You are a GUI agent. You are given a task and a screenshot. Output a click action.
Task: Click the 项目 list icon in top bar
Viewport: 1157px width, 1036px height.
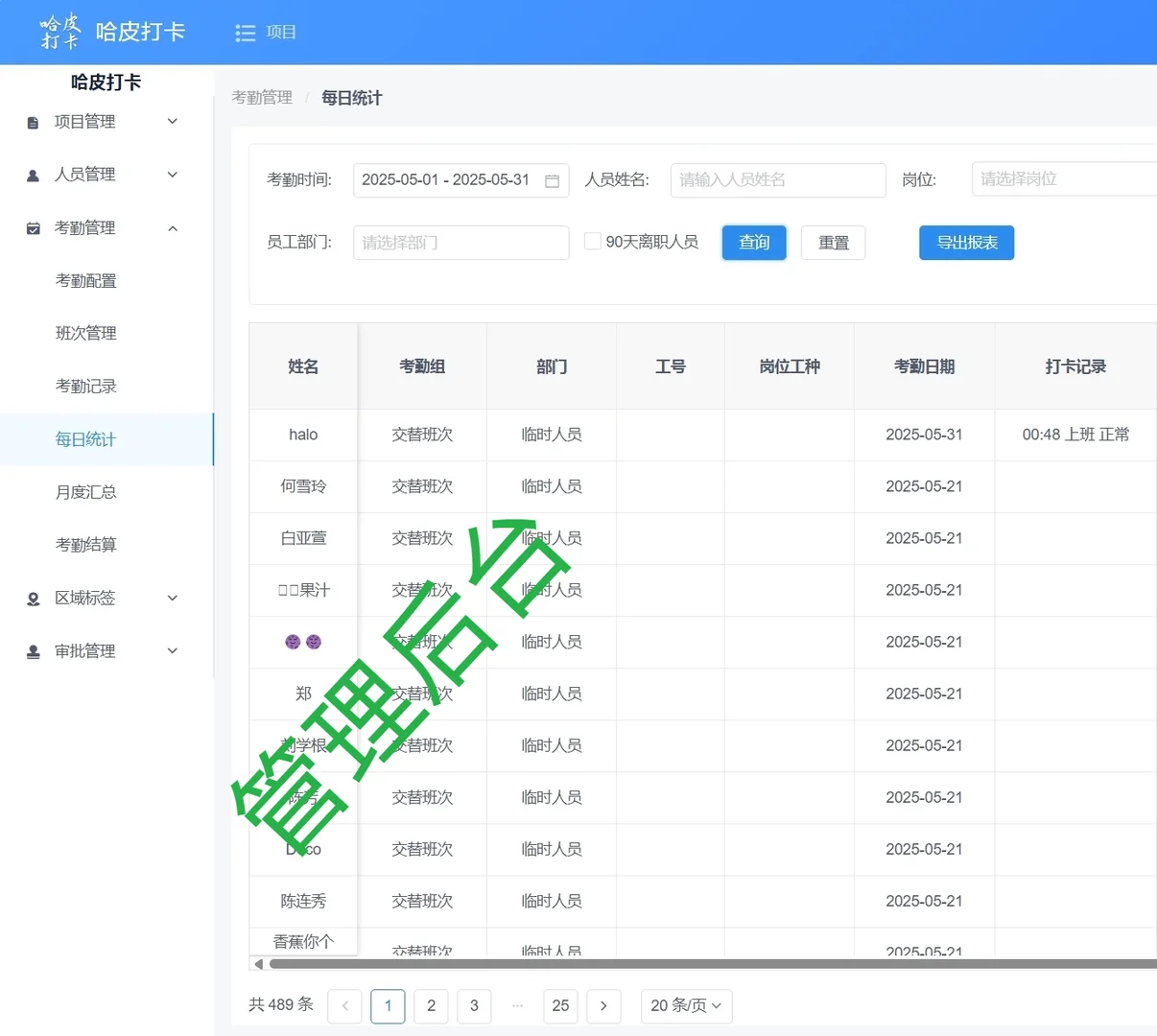[246, 32]
